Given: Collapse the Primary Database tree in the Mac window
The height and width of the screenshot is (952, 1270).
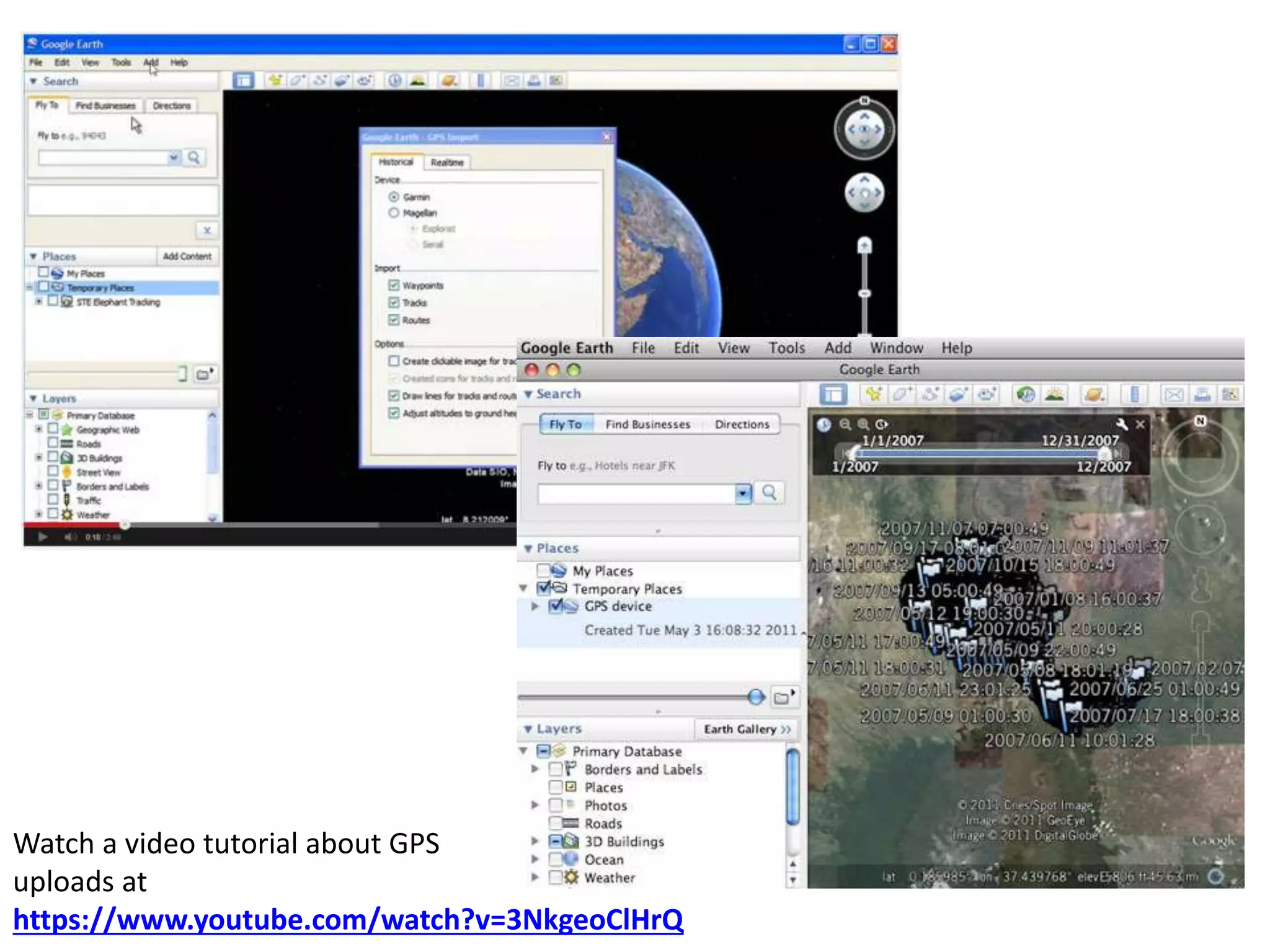Looking at the screenshot, I should tap(523, 751).
